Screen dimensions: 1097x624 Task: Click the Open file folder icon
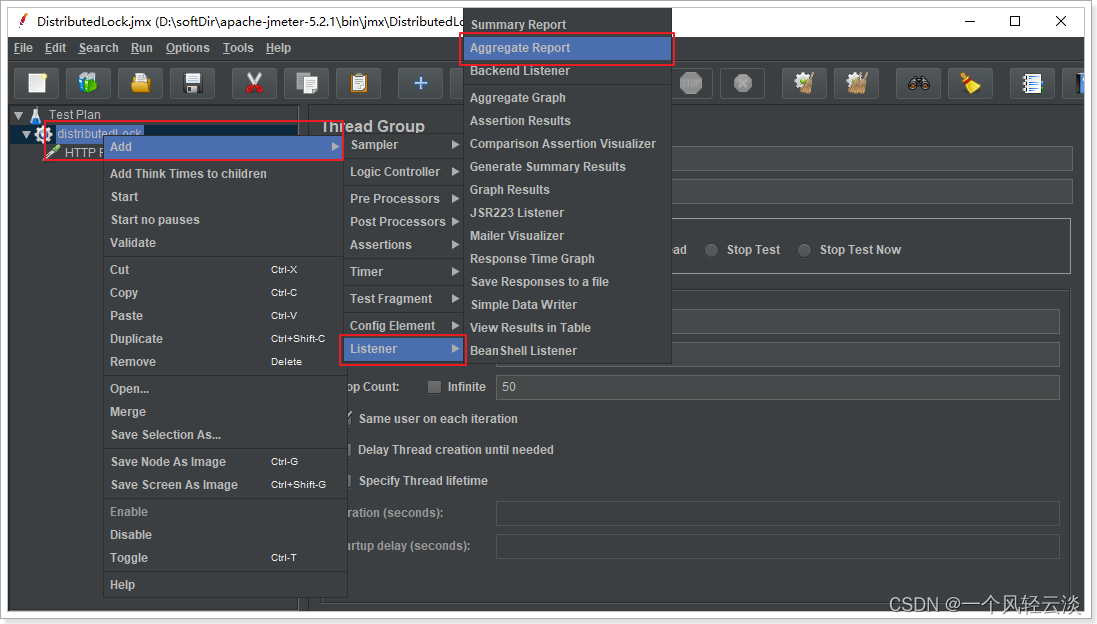(141, 83)
